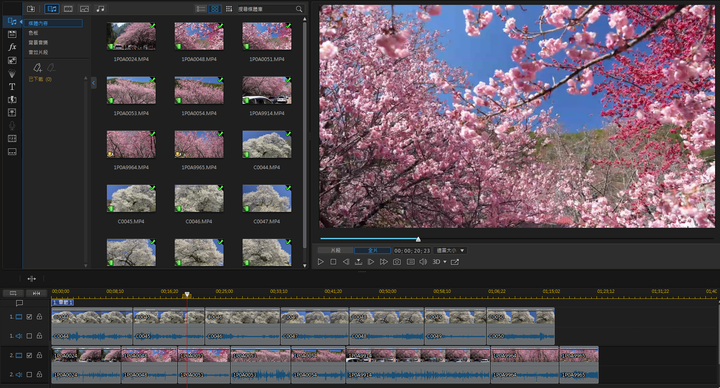
Task: Lock video track 2
Action: coord(39,355)
